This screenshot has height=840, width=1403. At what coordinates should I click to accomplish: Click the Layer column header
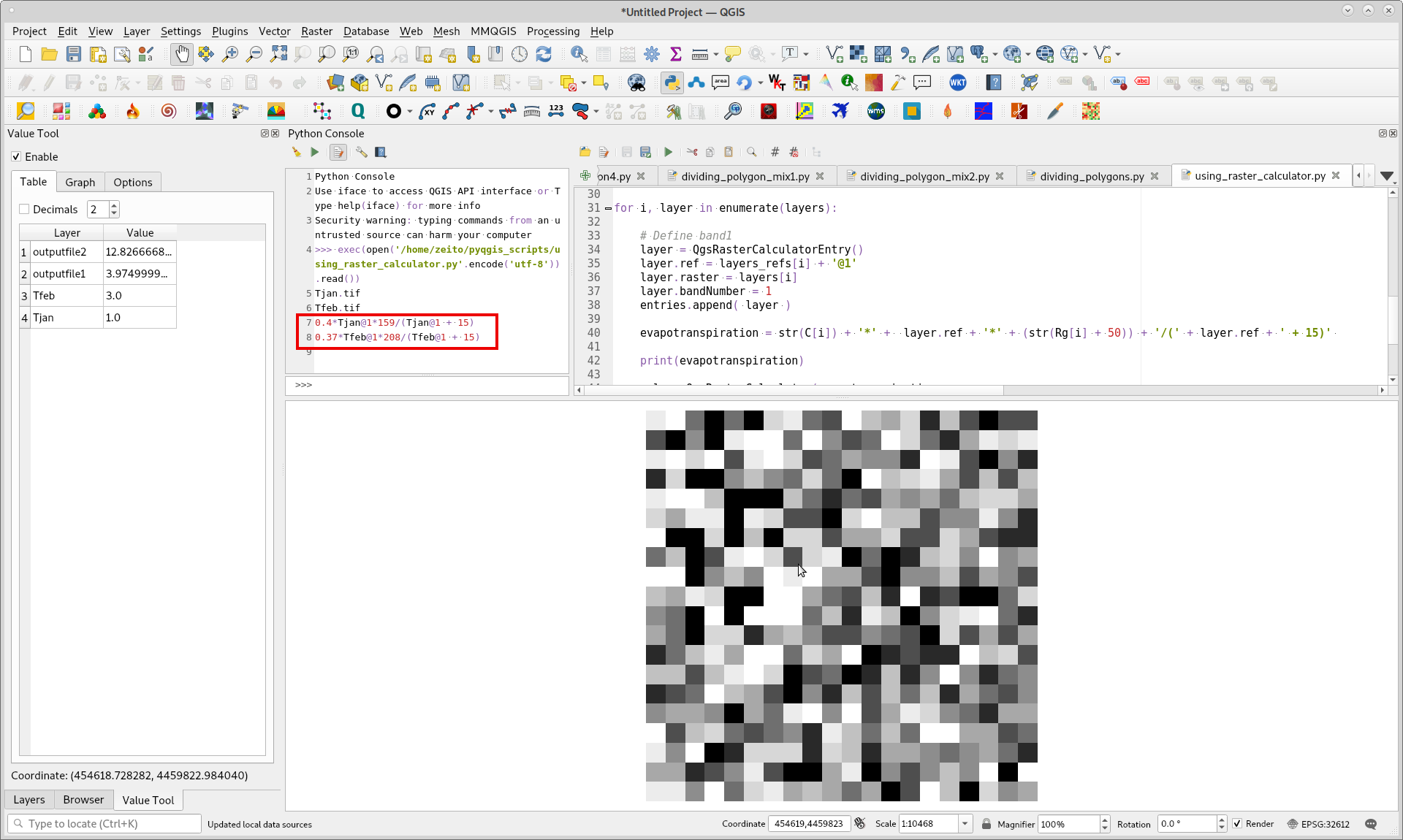[x=66, y=233]
